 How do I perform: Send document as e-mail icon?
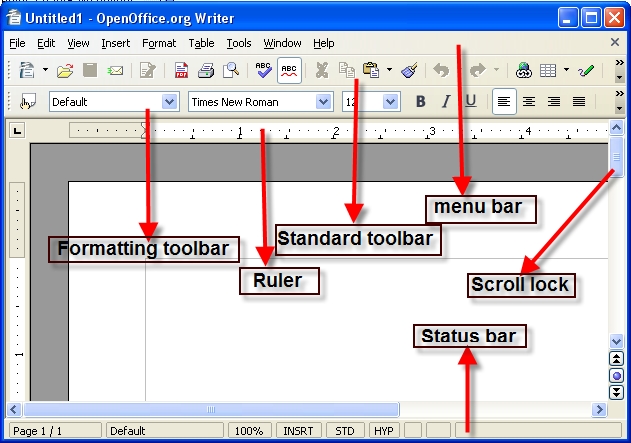115,71
